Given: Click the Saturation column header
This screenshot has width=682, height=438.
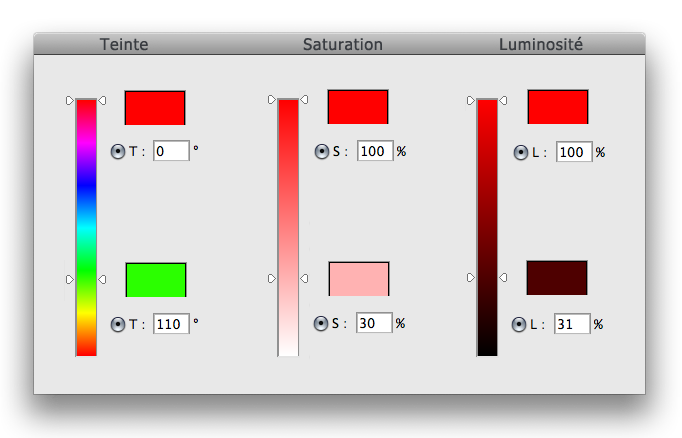Looking at the screenshot, I should [x=343, y=45].
